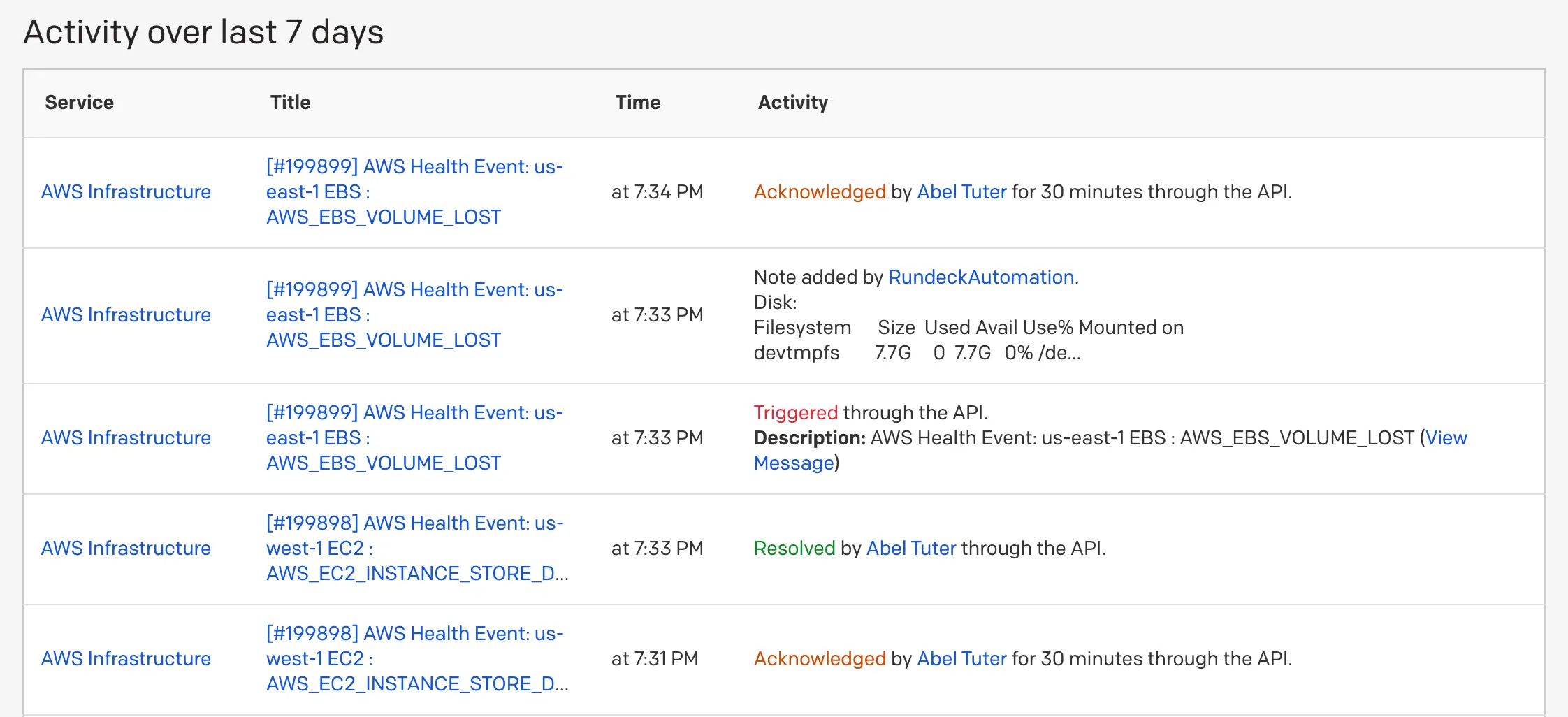Open AWS Infrastructure in the Triggered row
This screenshot has height=717, width=1568.
[x=126, y=438]
